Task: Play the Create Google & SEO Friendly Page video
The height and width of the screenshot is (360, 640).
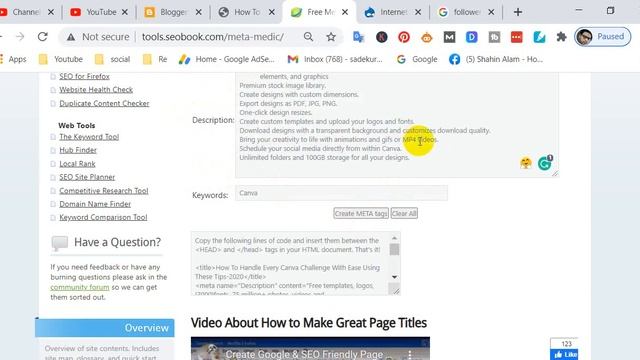Action: 310,349
